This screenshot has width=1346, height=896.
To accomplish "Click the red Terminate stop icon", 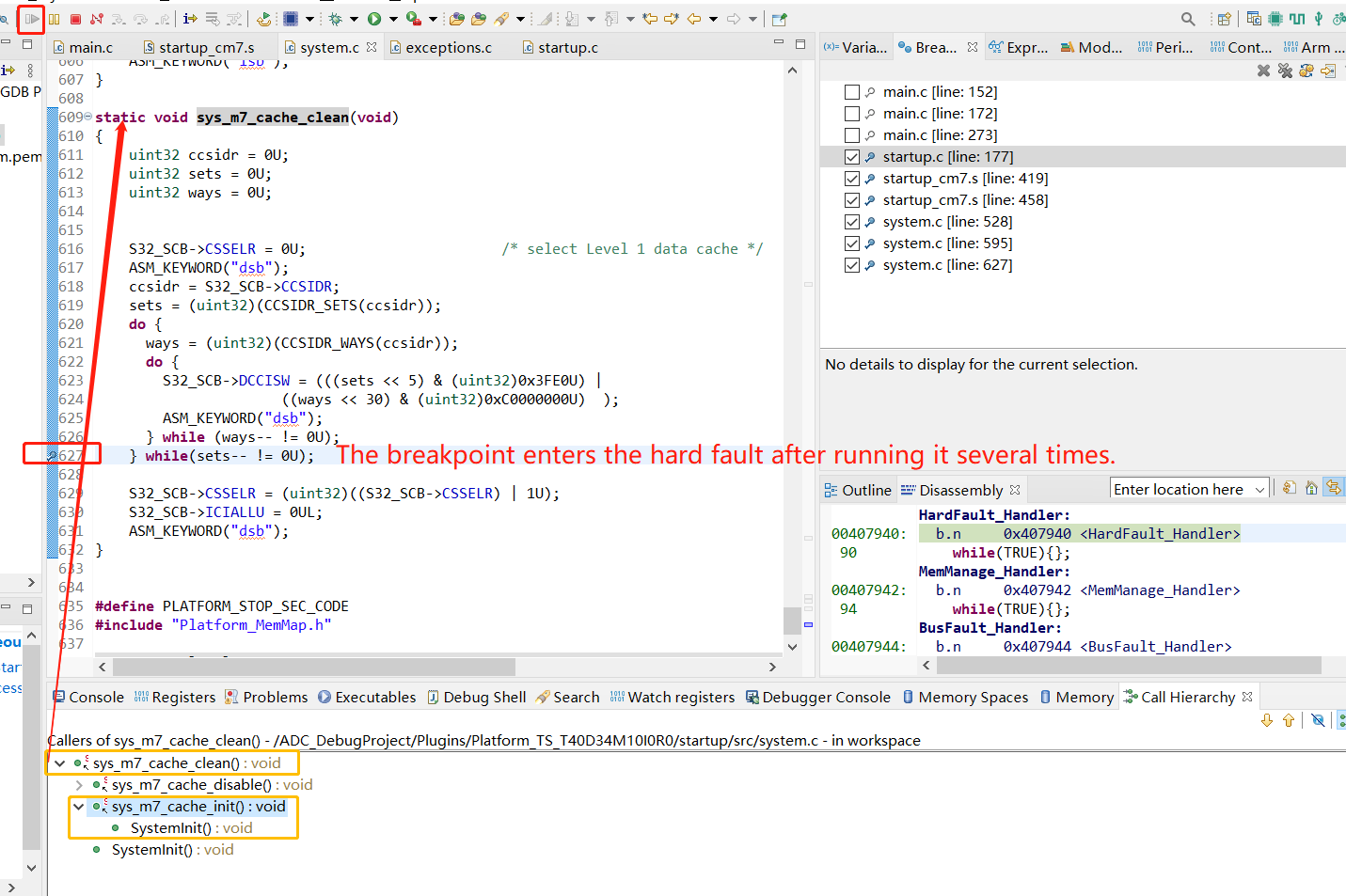I will click(75, 19).
